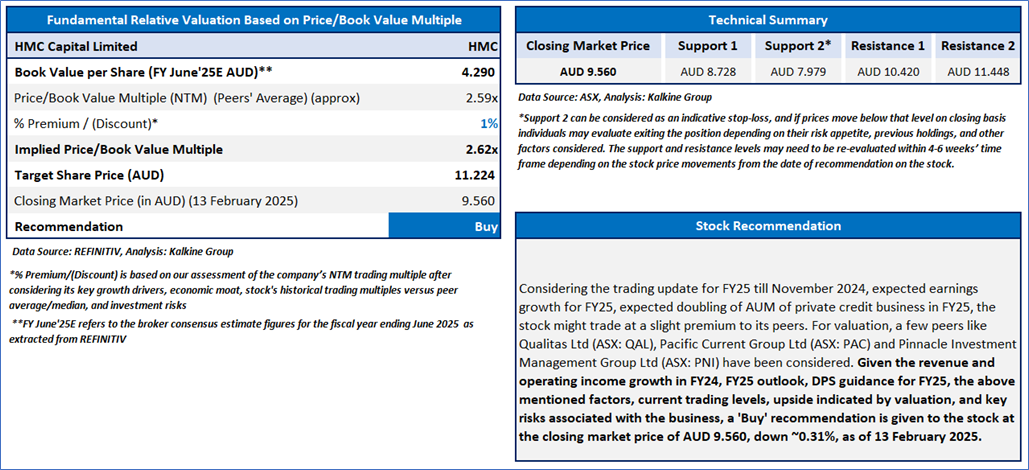Select the Support 1 column header

(x=707, y=46)
